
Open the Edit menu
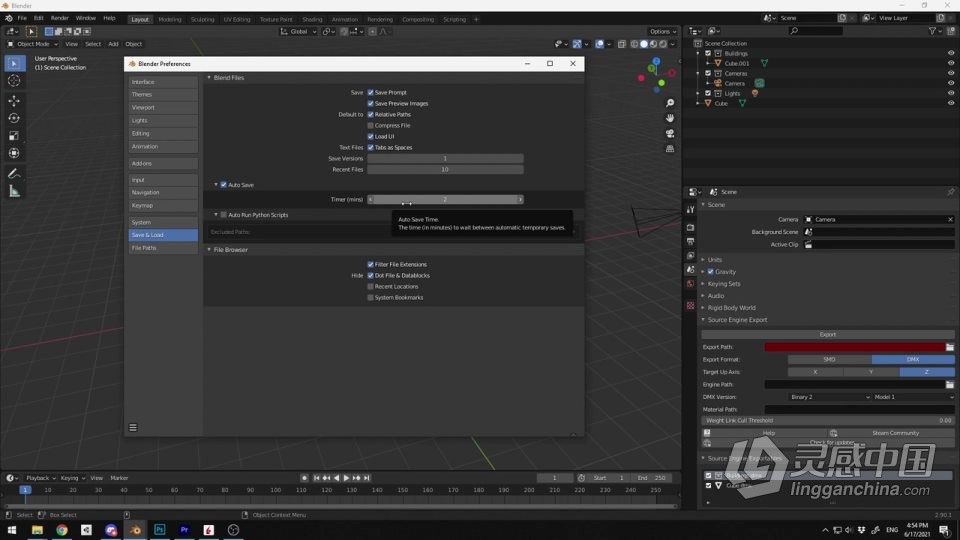coord(39,18)
